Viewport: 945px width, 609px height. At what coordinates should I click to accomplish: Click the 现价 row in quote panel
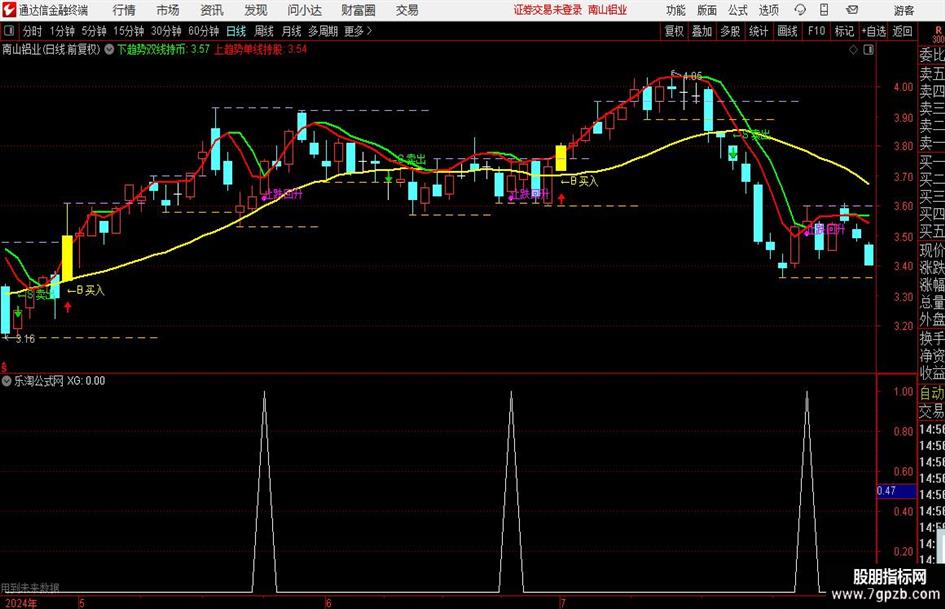point(931,250)
